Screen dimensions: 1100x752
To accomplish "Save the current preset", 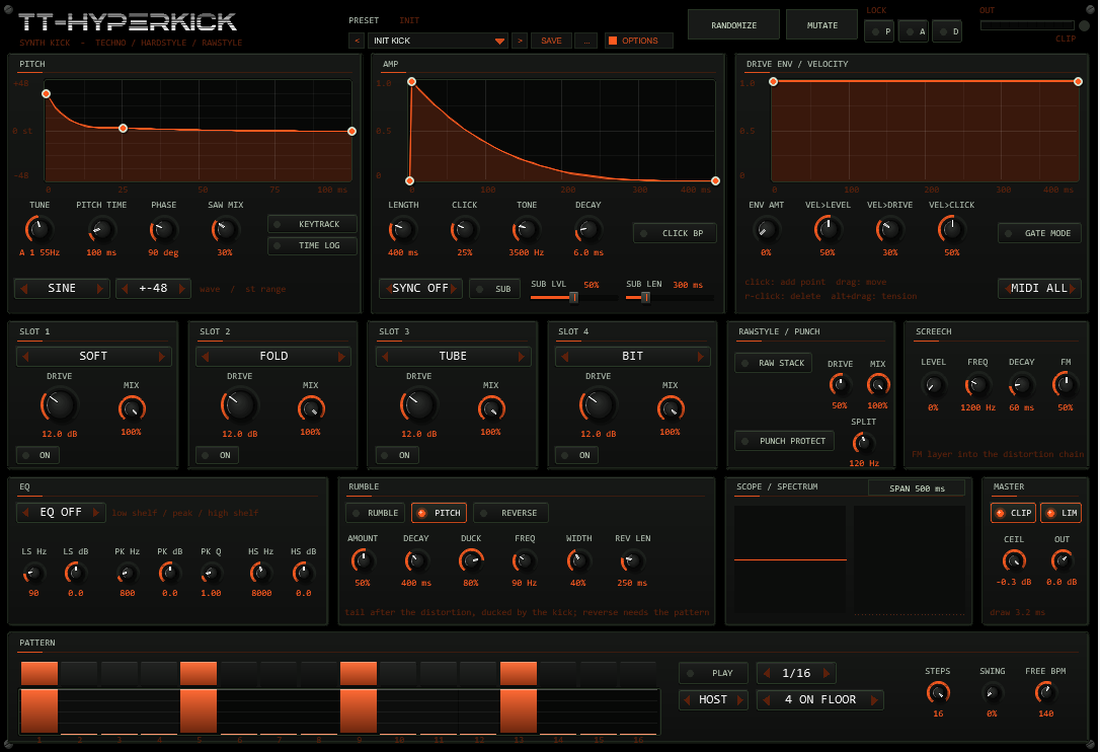I will click(551, 41).
